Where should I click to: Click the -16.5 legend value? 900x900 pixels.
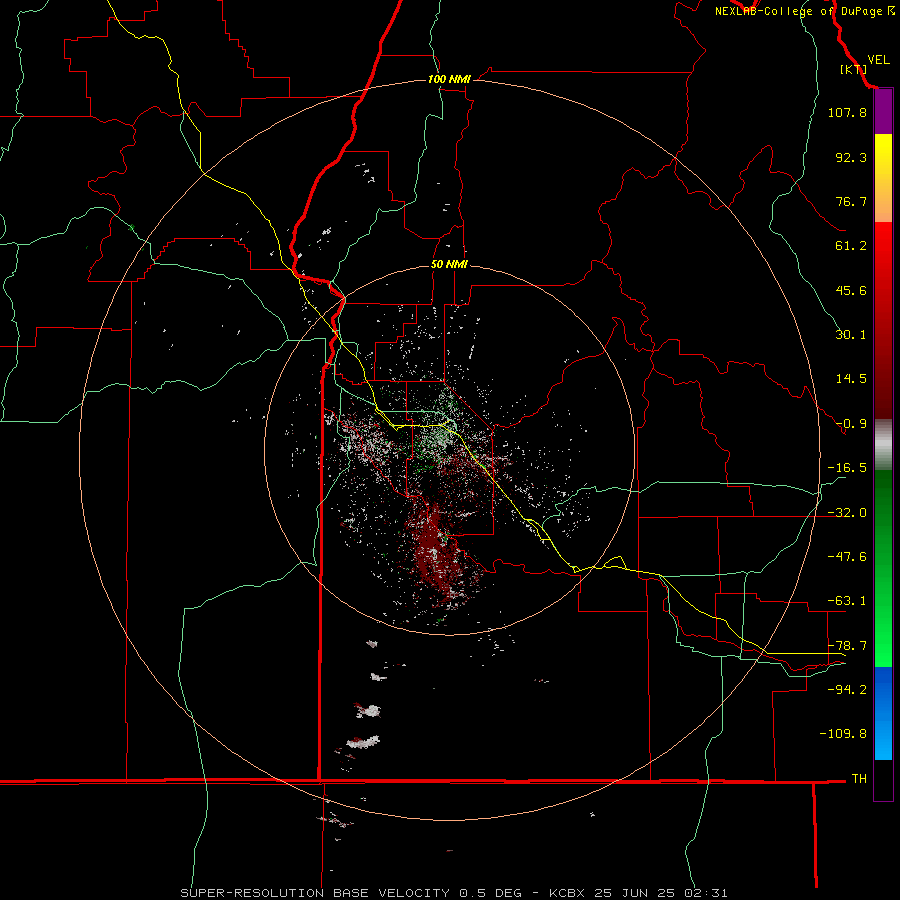pyautogui.click(x=847, y=468)
